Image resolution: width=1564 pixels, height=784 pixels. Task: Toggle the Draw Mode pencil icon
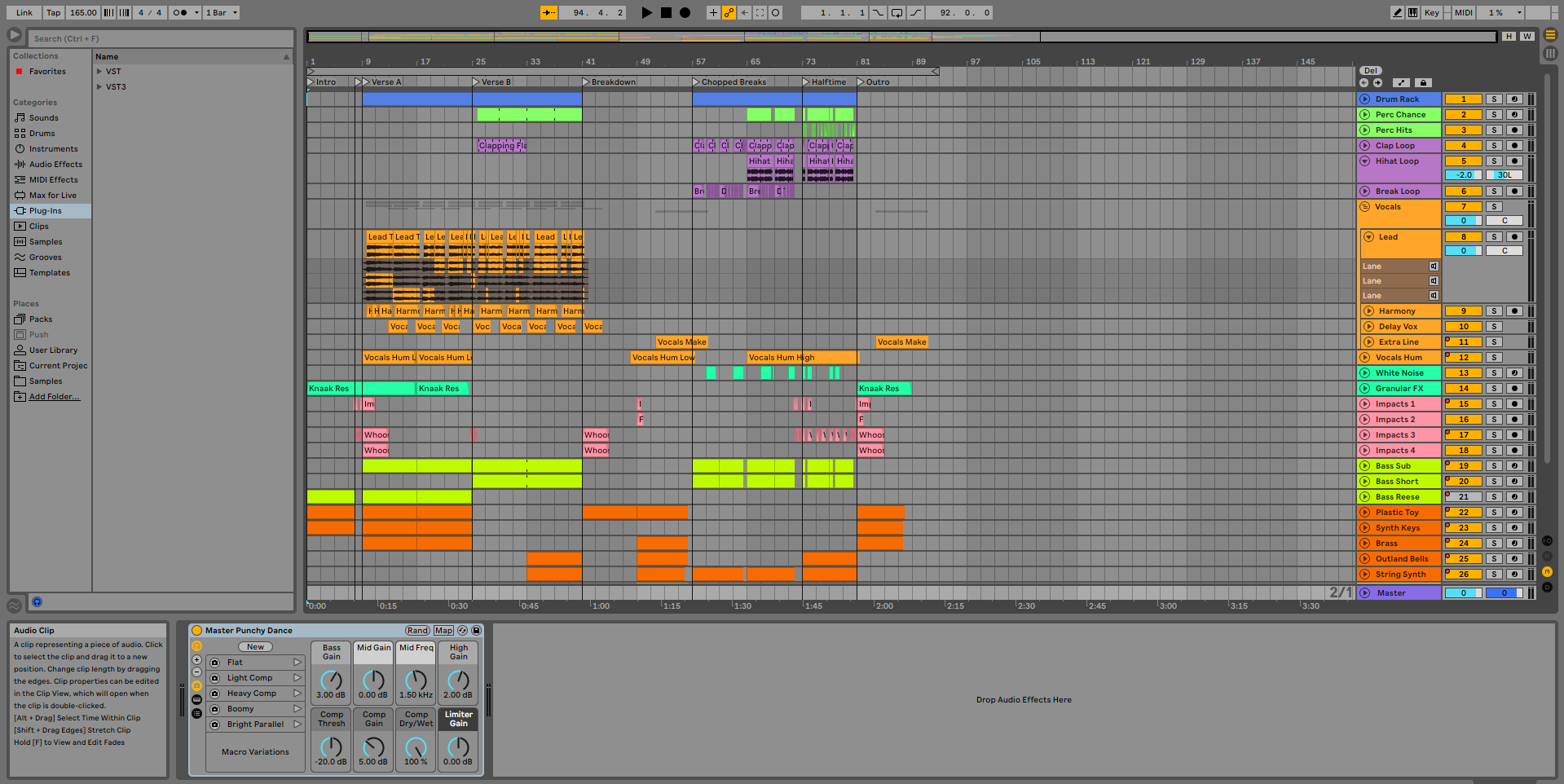click(1398, 12)
